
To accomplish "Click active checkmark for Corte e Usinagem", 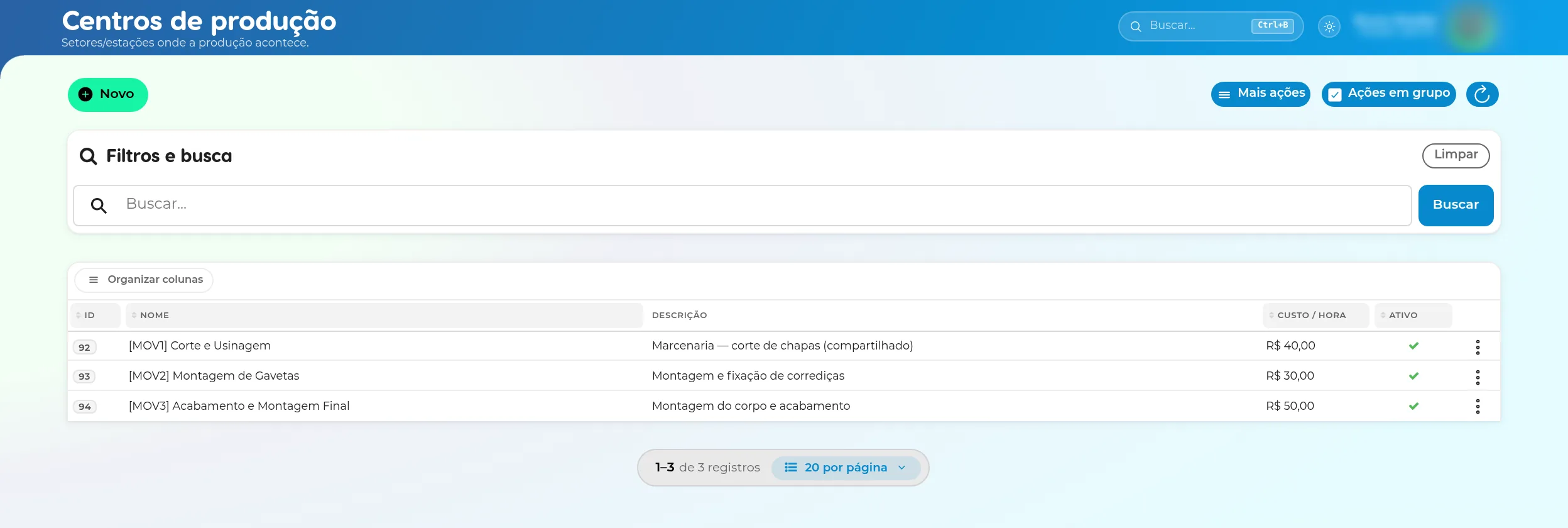I will click(1413, 346).
